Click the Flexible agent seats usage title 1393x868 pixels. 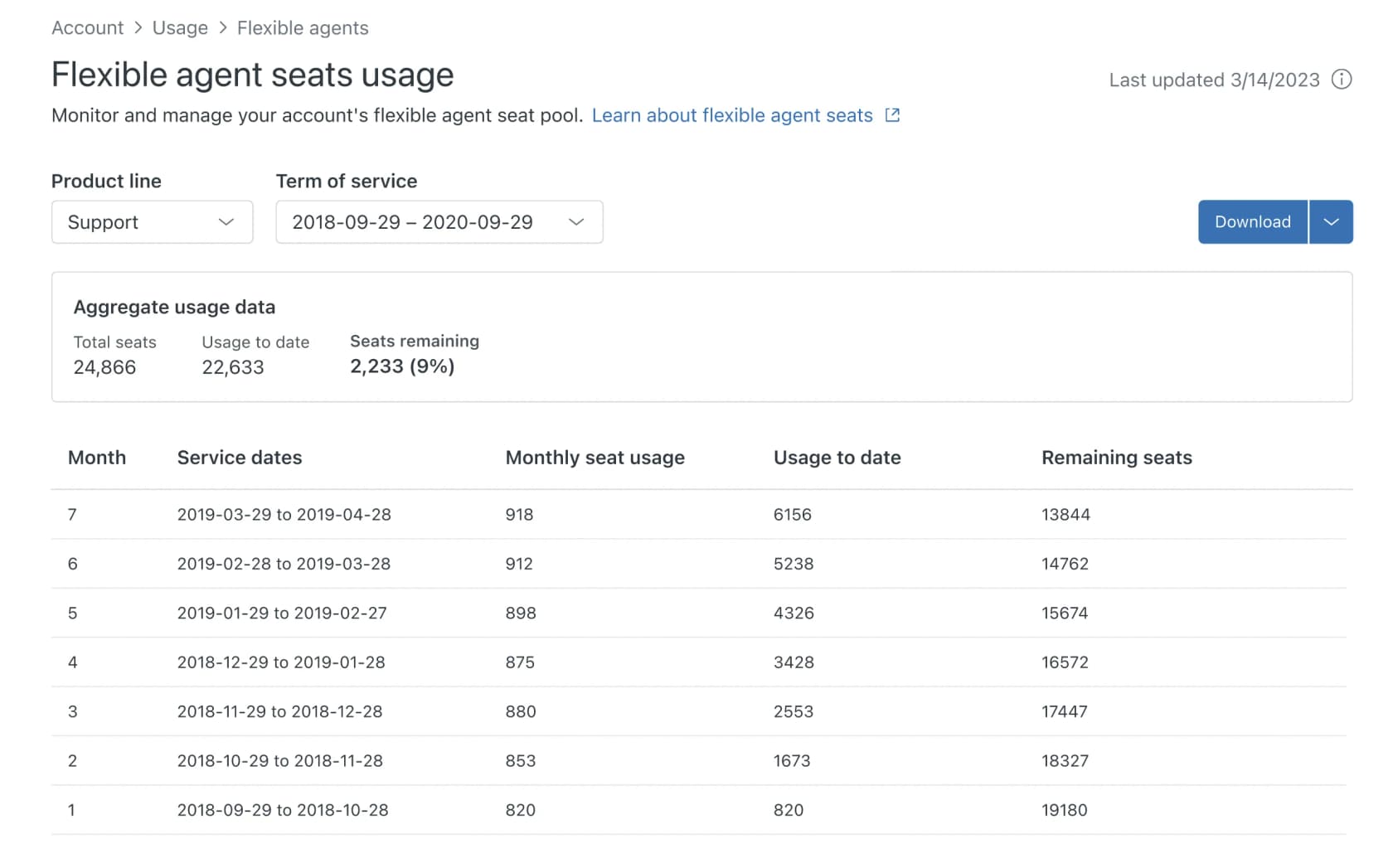(x=253, y=75)
